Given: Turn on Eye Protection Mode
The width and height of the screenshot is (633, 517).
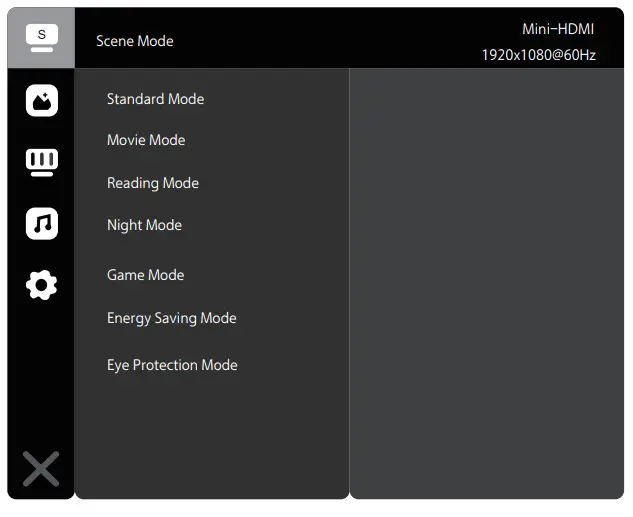Looking at the screenshot, I should pos(172,365).
